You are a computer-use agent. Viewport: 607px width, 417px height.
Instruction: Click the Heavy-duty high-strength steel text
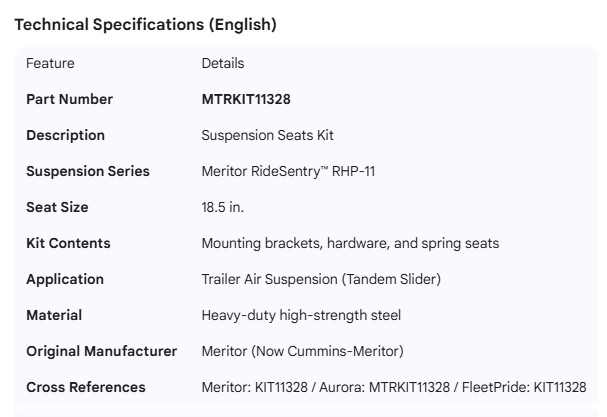coord(301,315)
